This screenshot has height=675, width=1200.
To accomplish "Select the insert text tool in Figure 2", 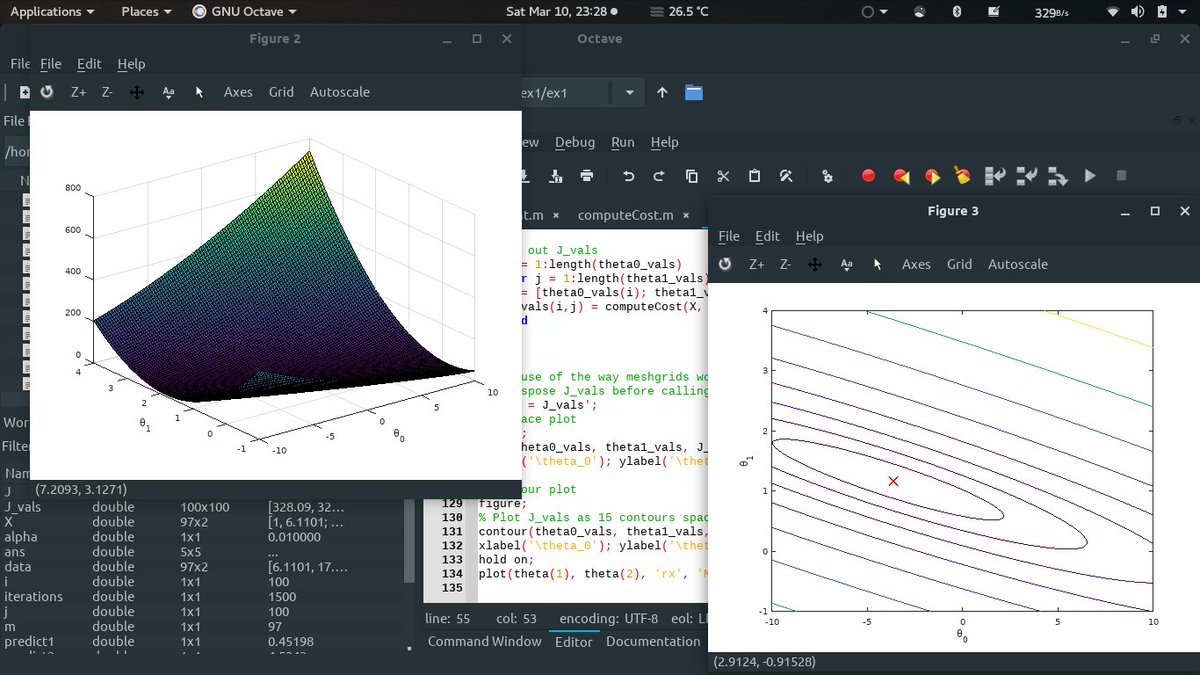I will 168,92.
